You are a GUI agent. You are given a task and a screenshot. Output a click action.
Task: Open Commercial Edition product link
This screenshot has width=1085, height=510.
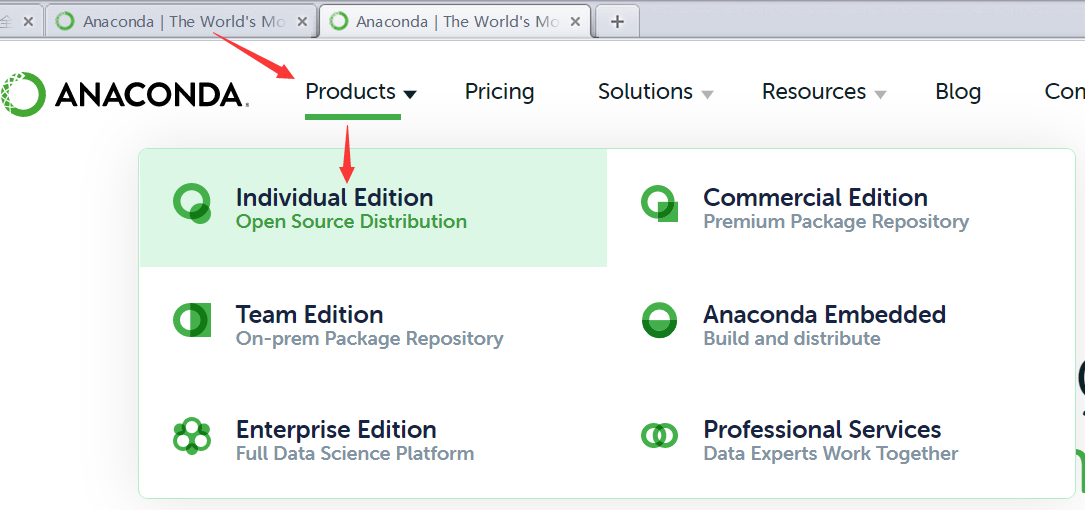[x=815, y=198]
